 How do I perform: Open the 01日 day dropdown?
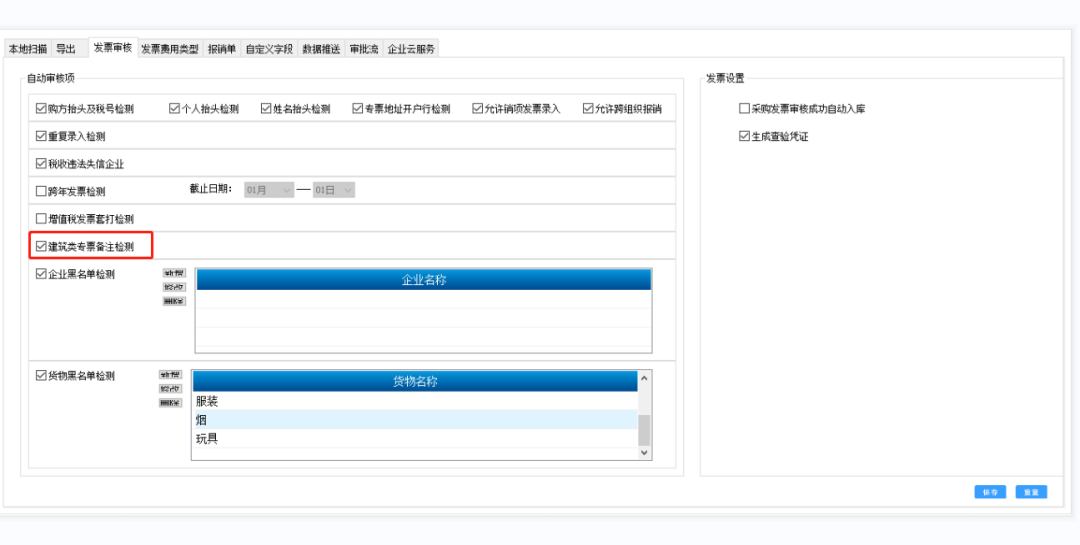coord(334,190)
